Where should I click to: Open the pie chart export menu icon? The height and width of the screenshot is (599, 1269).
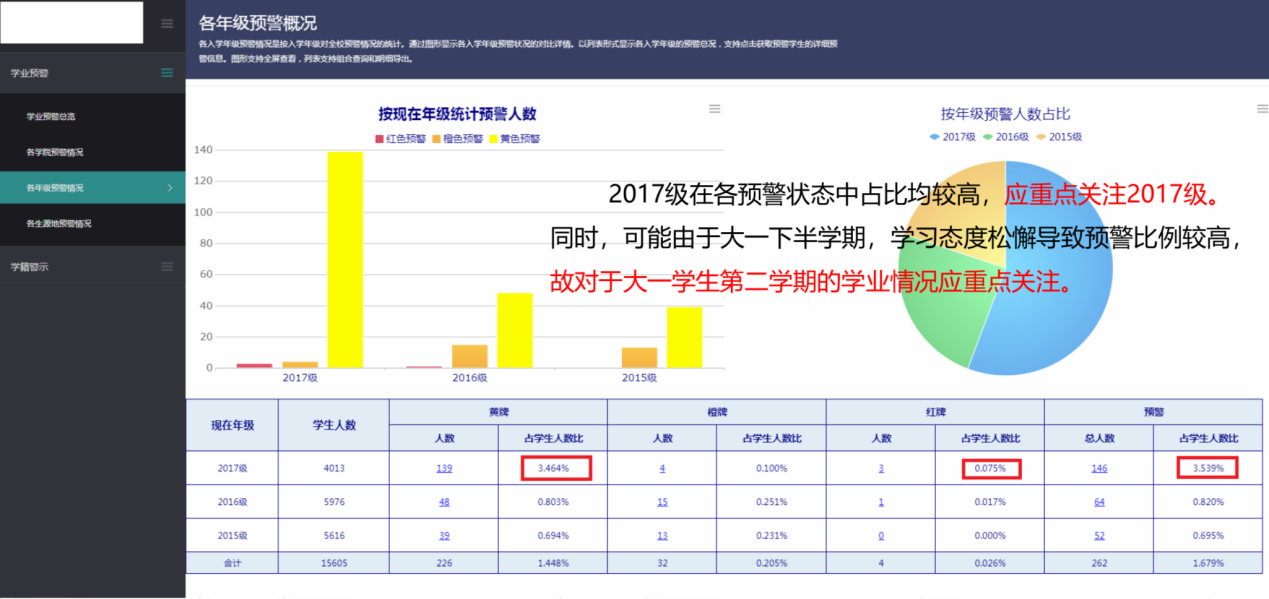pos(1262,109)
